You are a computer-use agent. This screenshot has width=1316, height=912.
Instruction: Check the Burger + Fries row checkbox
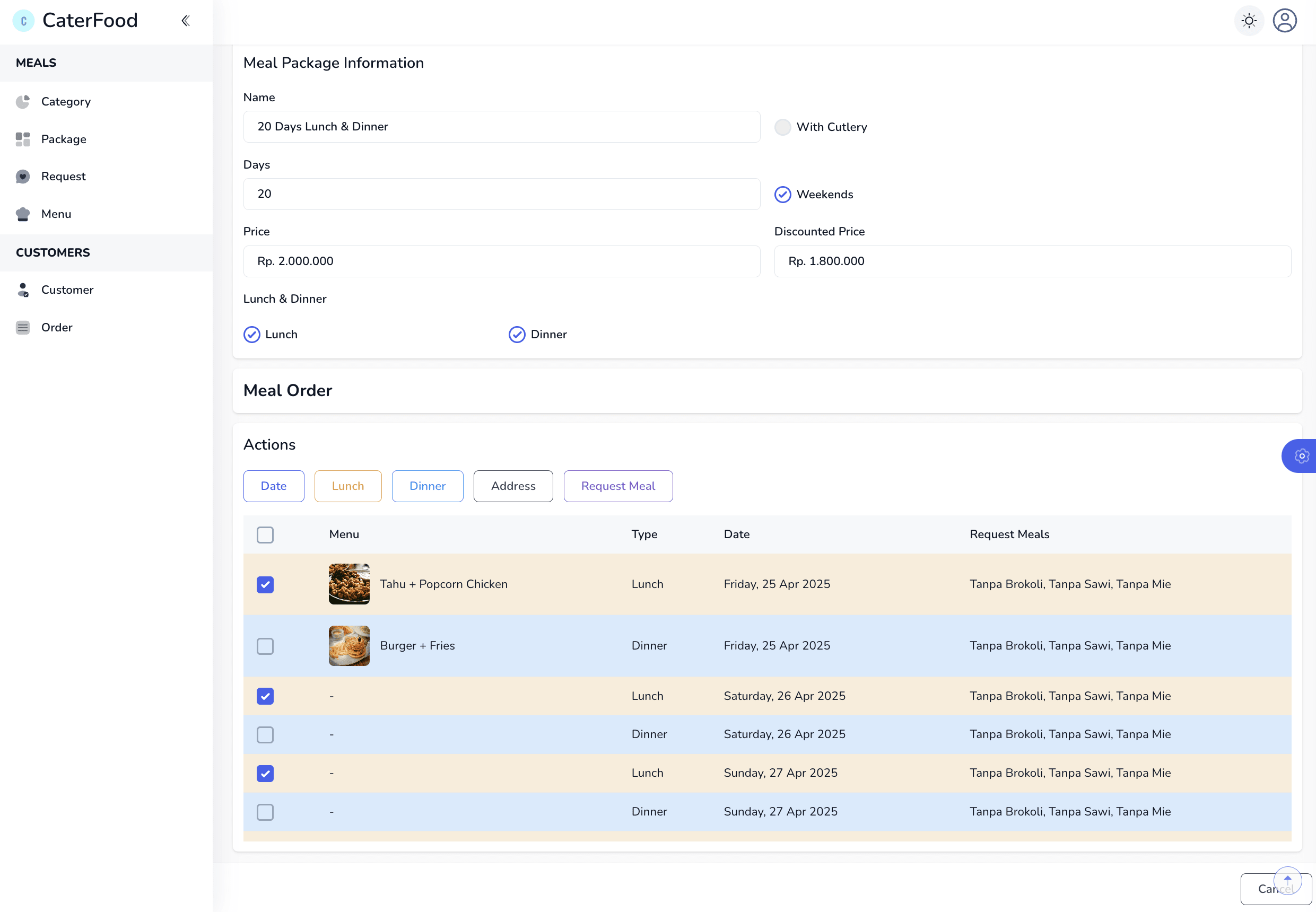tap(265, 646)
